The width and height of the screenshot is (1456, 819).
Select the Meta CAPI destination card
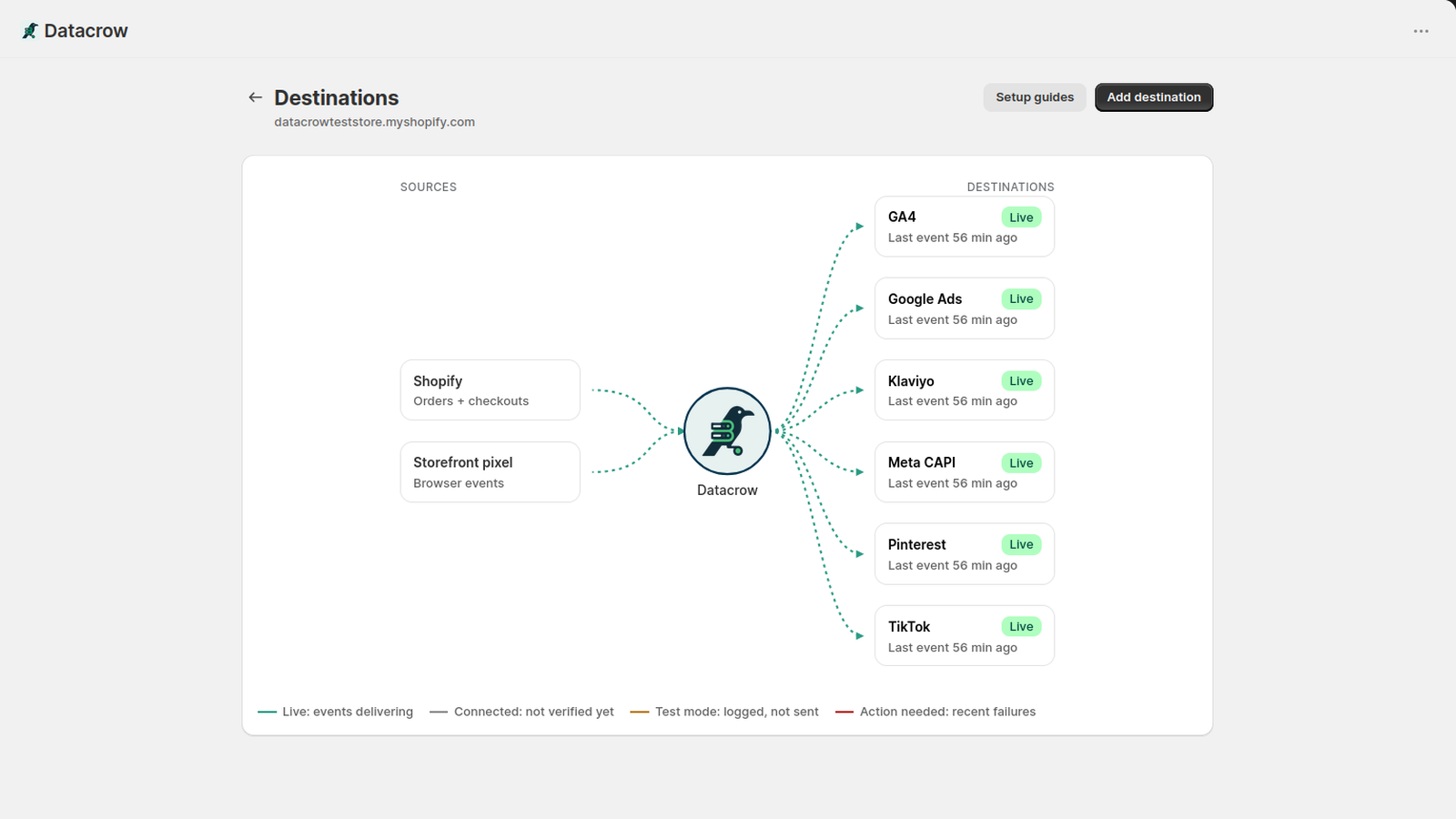point(965,472)
